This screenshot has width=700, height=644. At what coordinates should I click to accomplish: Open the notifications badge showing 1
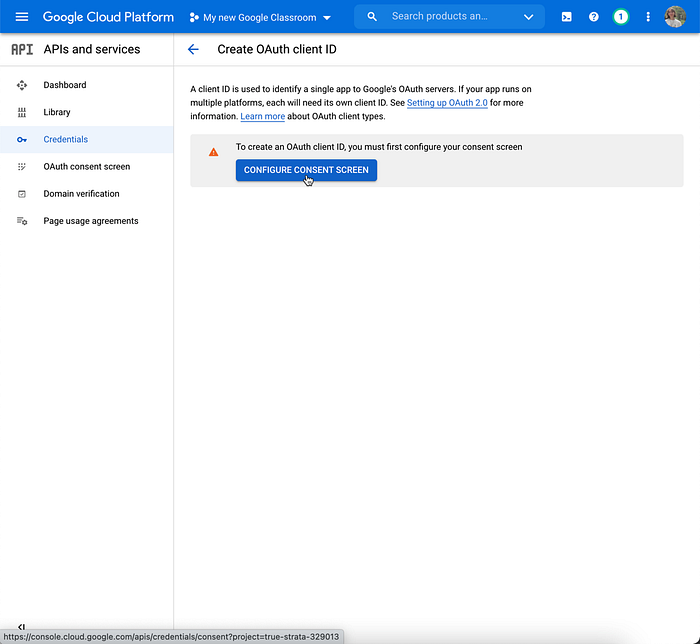point(621,17)
